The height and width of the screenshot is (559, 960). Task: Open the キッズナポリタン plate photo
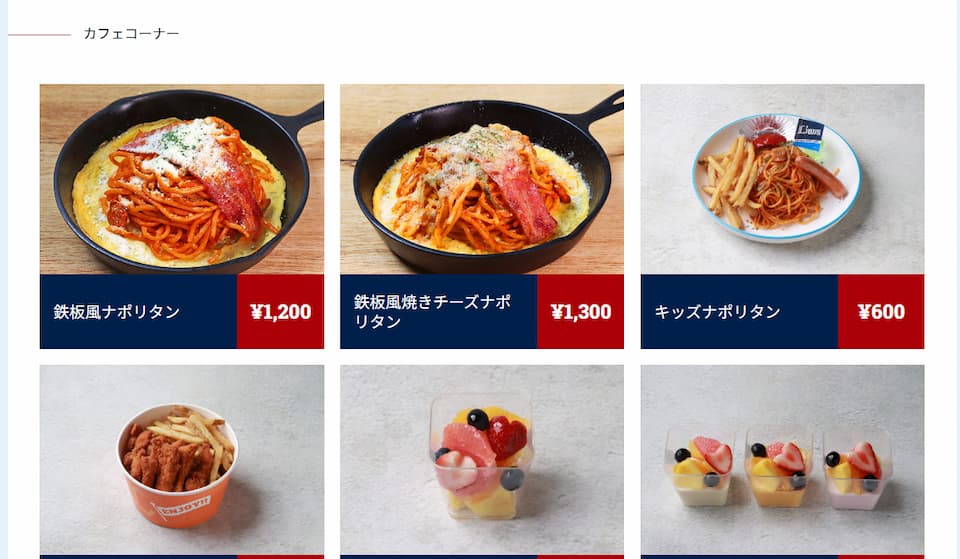point(782,179)
